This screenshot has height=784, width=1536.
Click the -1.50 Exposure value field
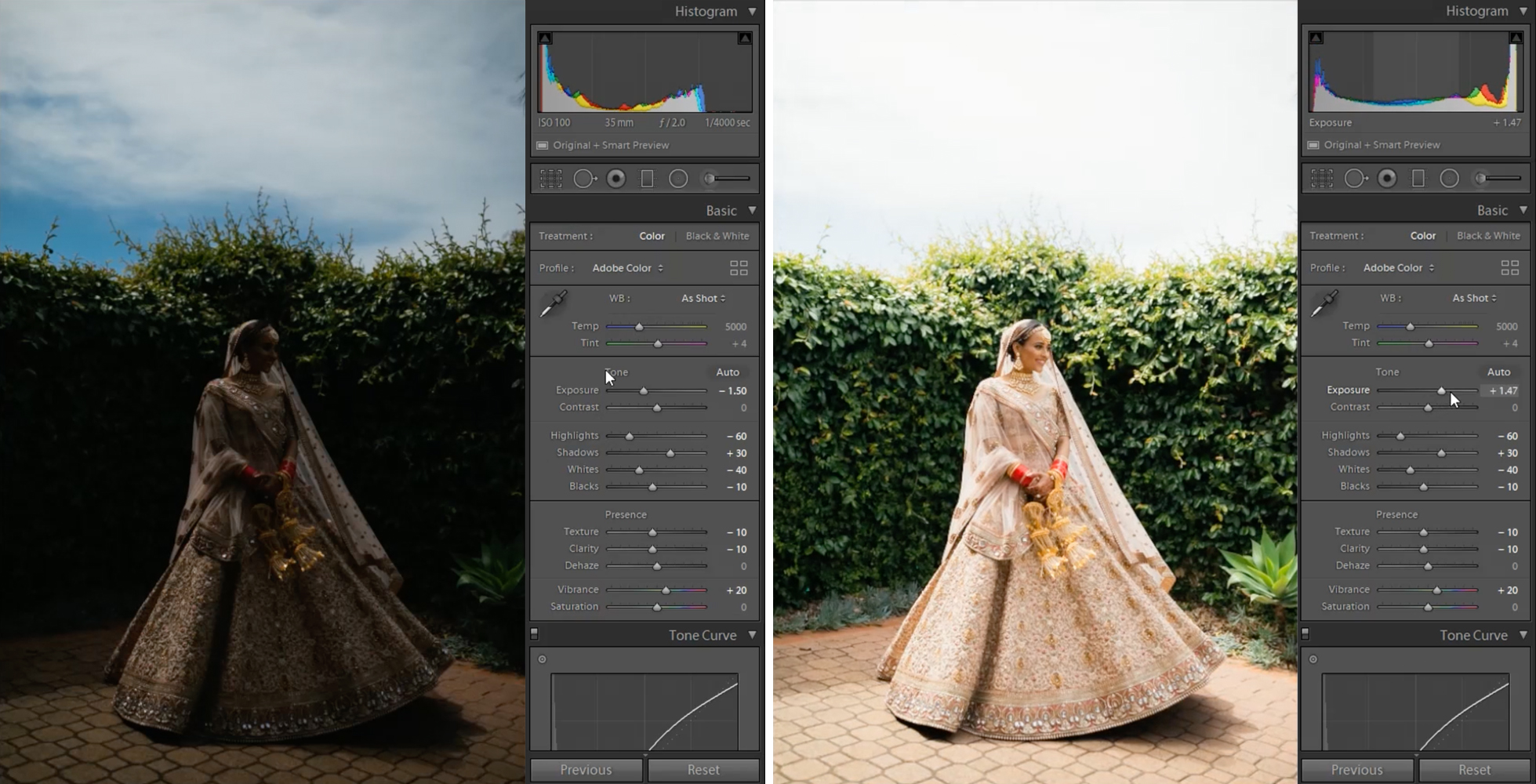(x=733, y=390)
